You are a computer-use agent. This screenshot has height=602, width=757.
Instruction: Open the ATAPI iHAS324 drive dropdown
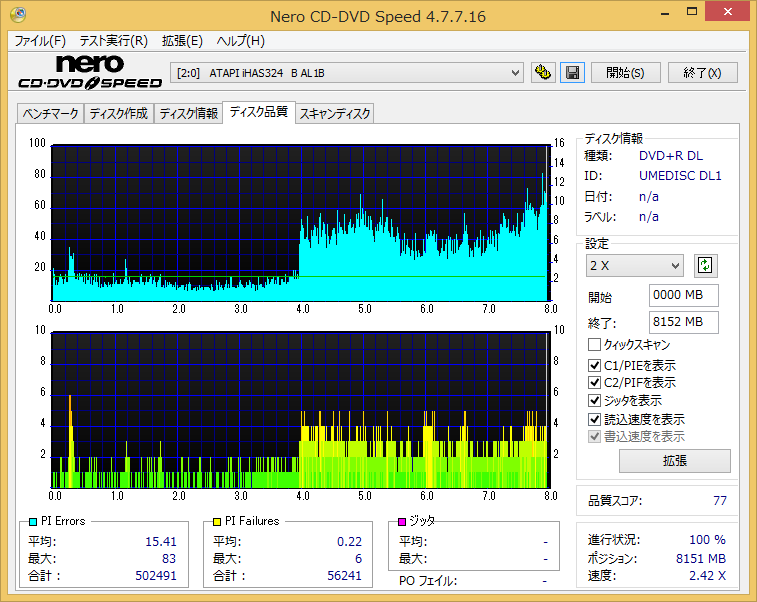[347, 73]
